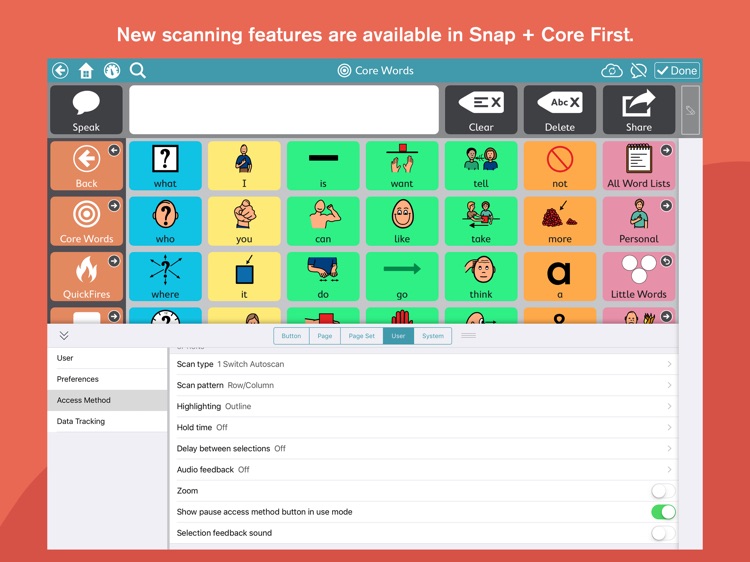Image resolution: width=750 pixels, height=562 pixels.
Task: Toggle Selection feedback sound switch
Action: (663, 533)
